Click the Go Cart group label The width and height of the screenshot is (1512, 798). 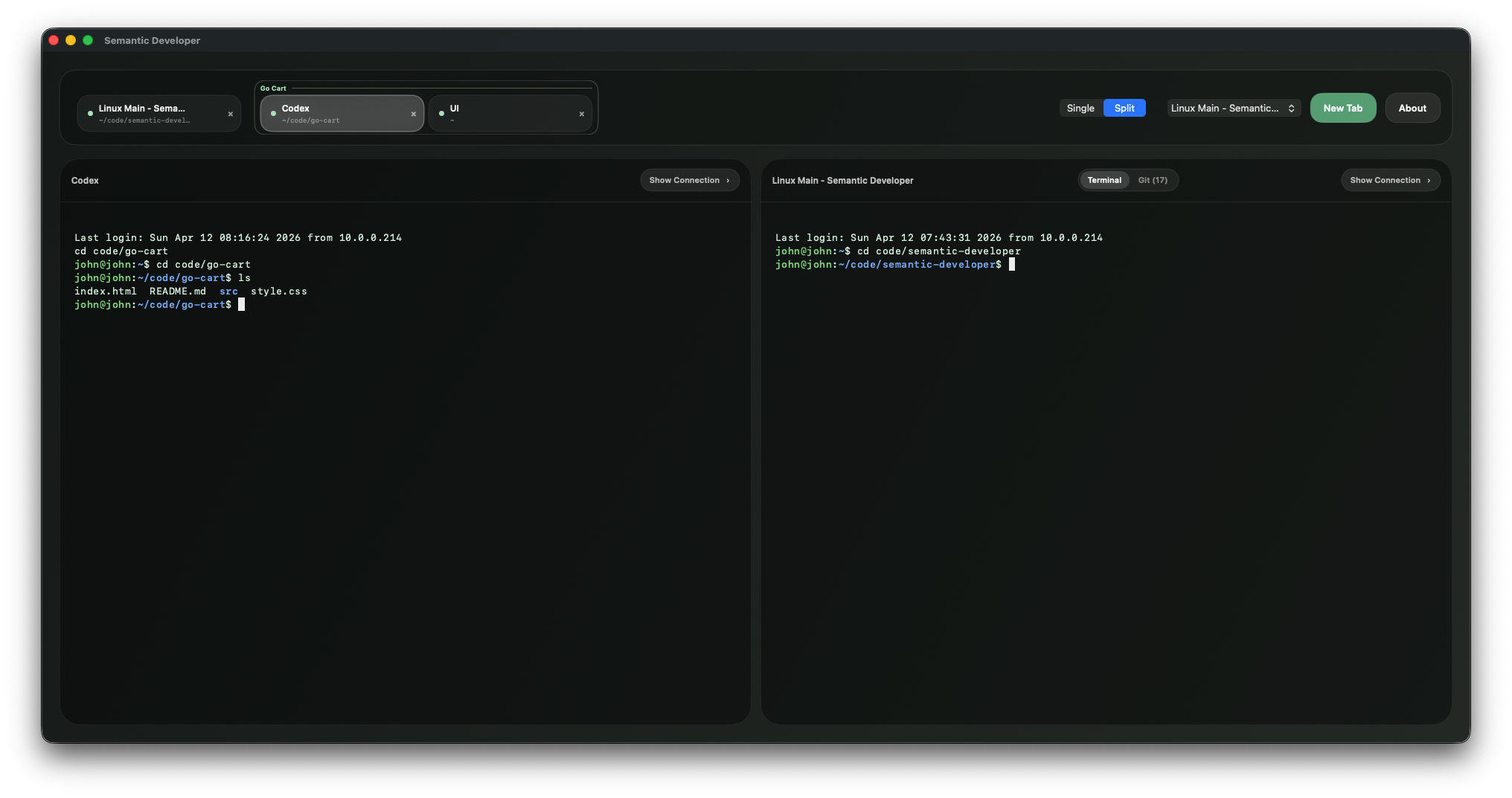coord(273,88)
